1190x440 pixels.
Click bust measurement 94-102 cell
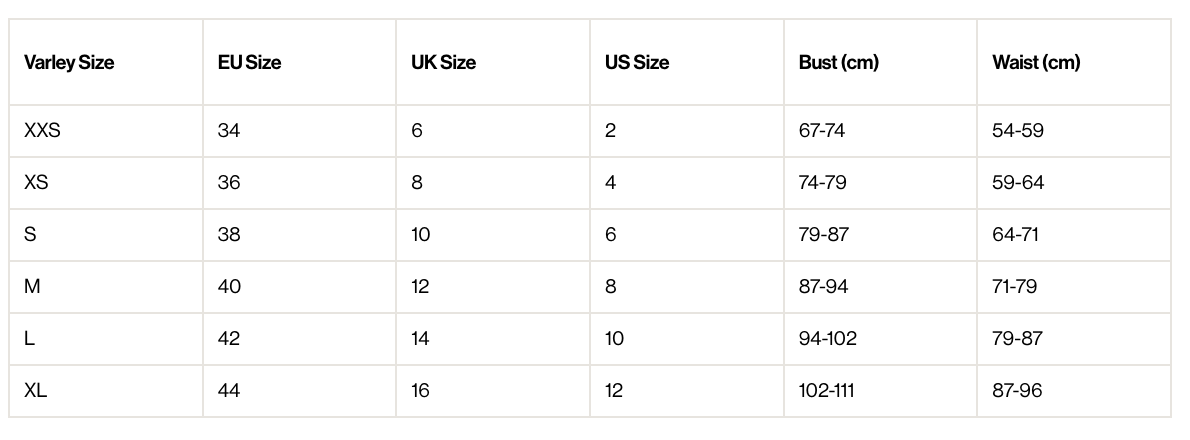click(827, 339)
